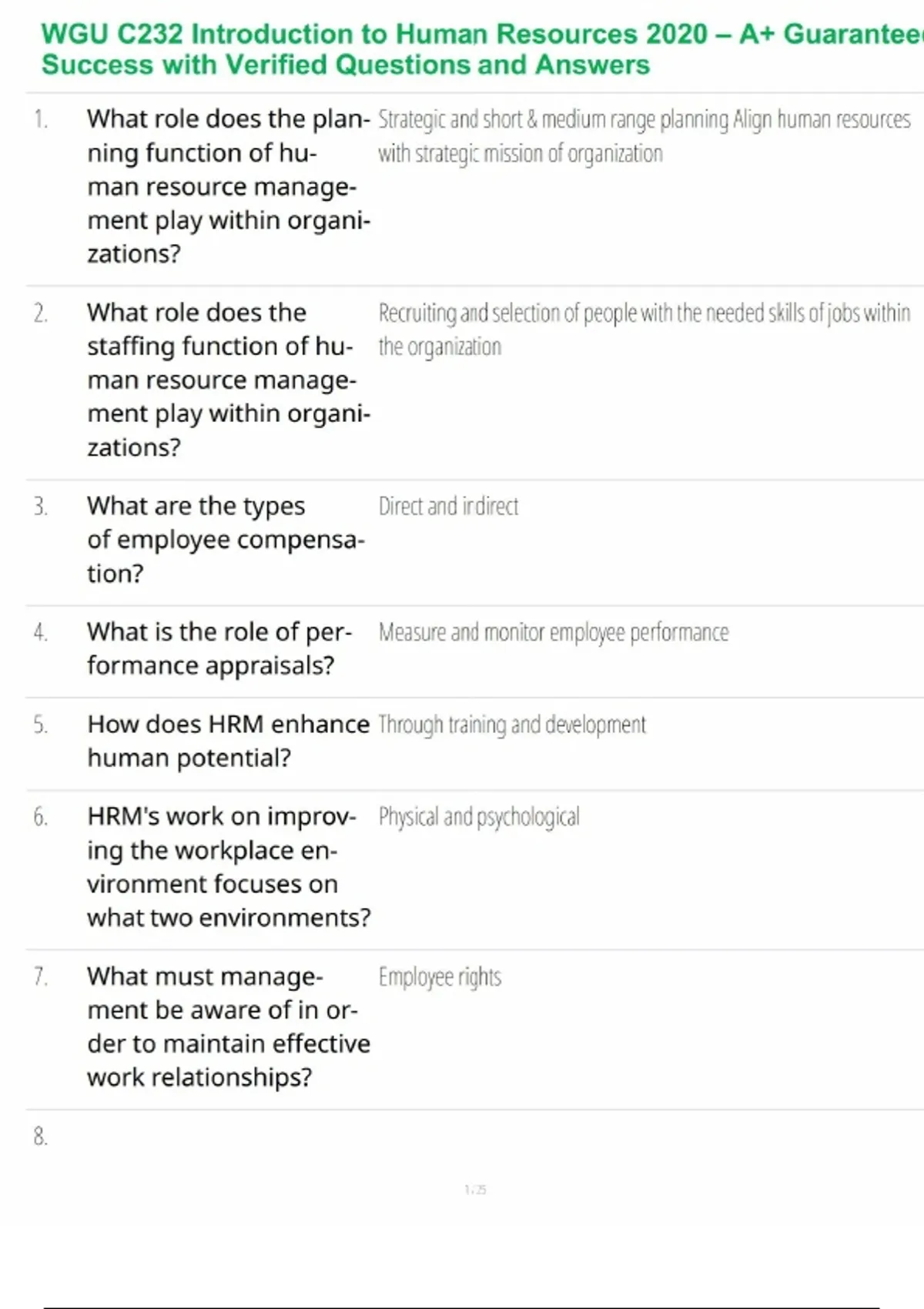Image resolution: width=924 pixels, height=1309 pixels.
Task: Select the 'Direct and indirect' answer
Action: pyautogui.click(x=448, y=507)
